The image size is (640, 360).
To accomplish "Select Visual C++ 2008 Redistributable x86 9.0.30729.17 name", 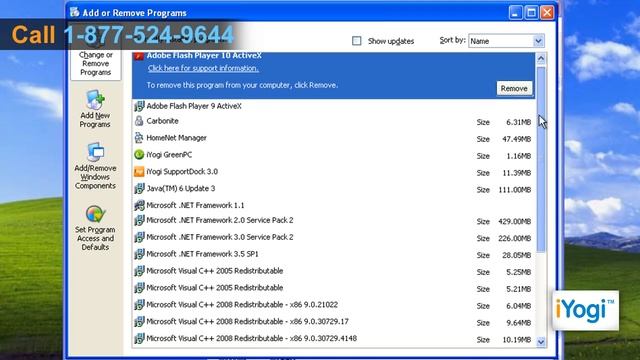I will 247,322.
